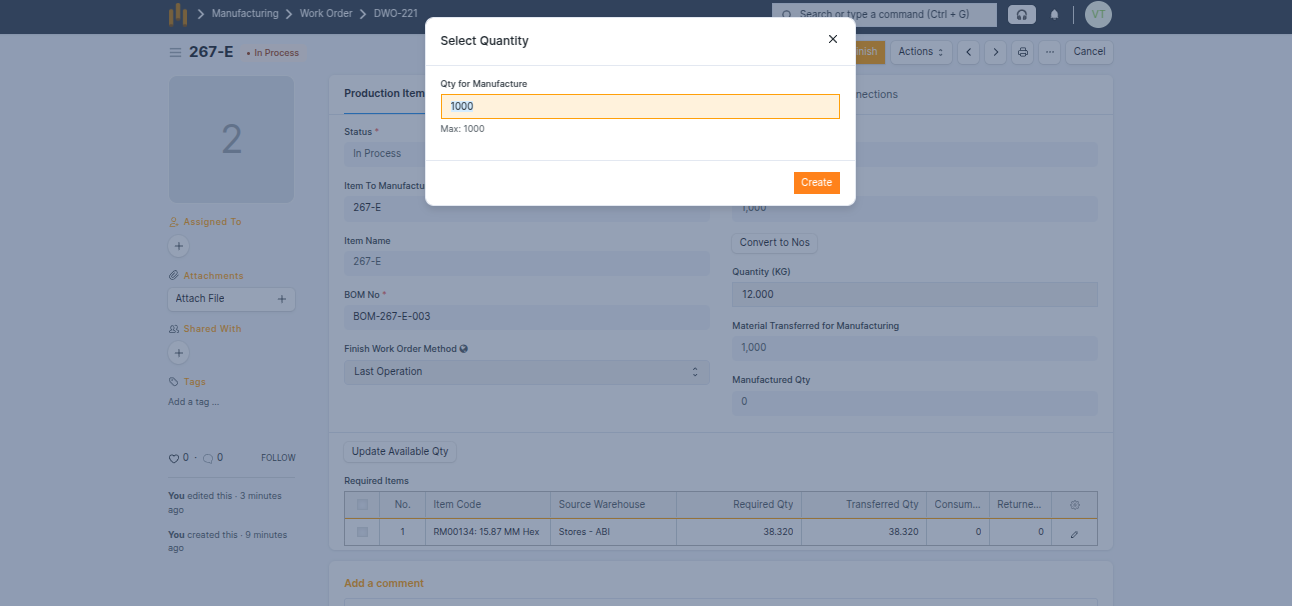Open the headset help icon
1292x606 pixels.
[1021, 15]
